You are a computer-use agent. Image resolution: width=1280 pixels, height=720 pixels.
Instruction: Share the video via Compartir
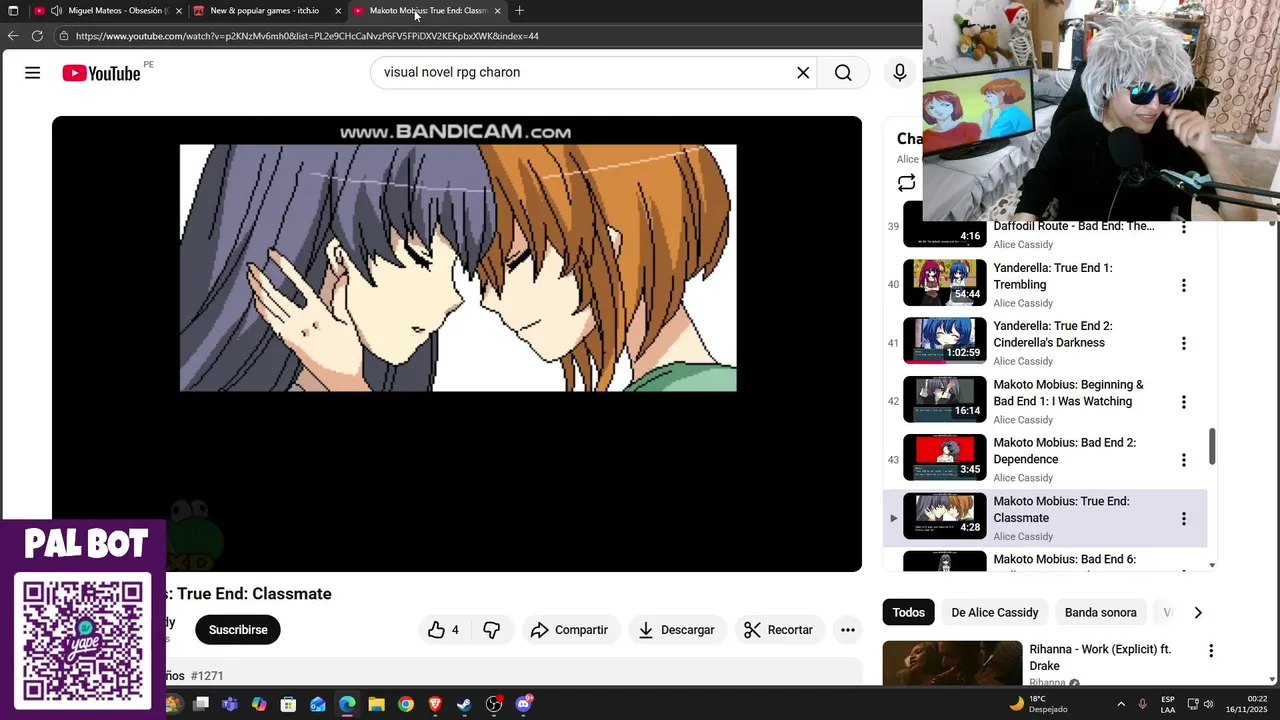(x=569, y=629)
